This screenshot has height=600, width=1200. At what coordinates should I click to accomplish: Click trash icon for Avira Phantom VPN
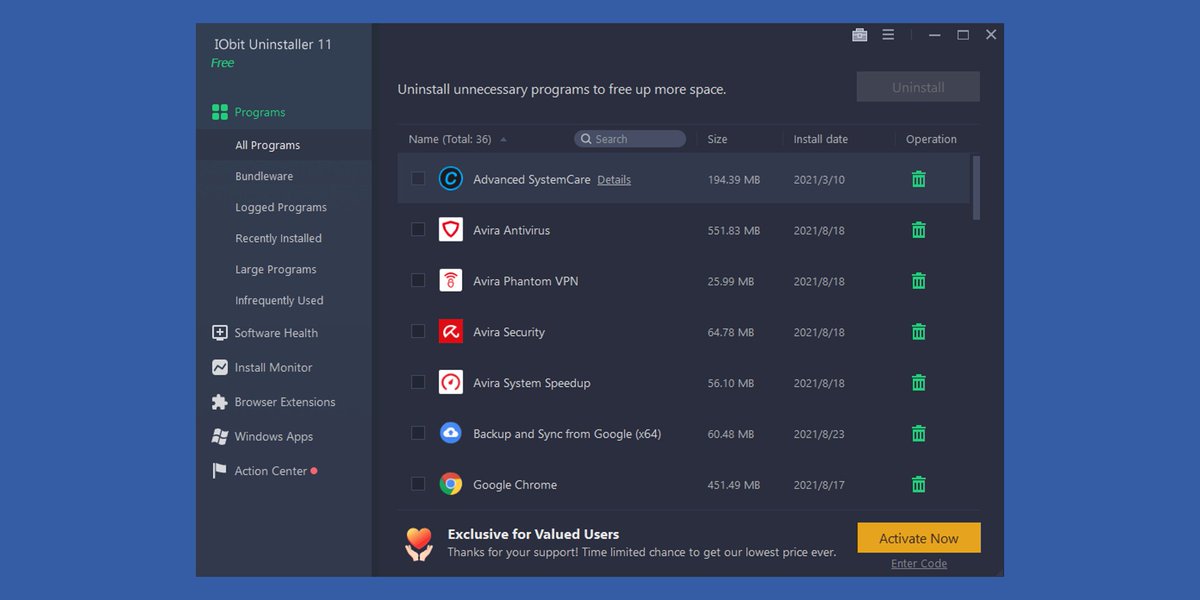918,281
